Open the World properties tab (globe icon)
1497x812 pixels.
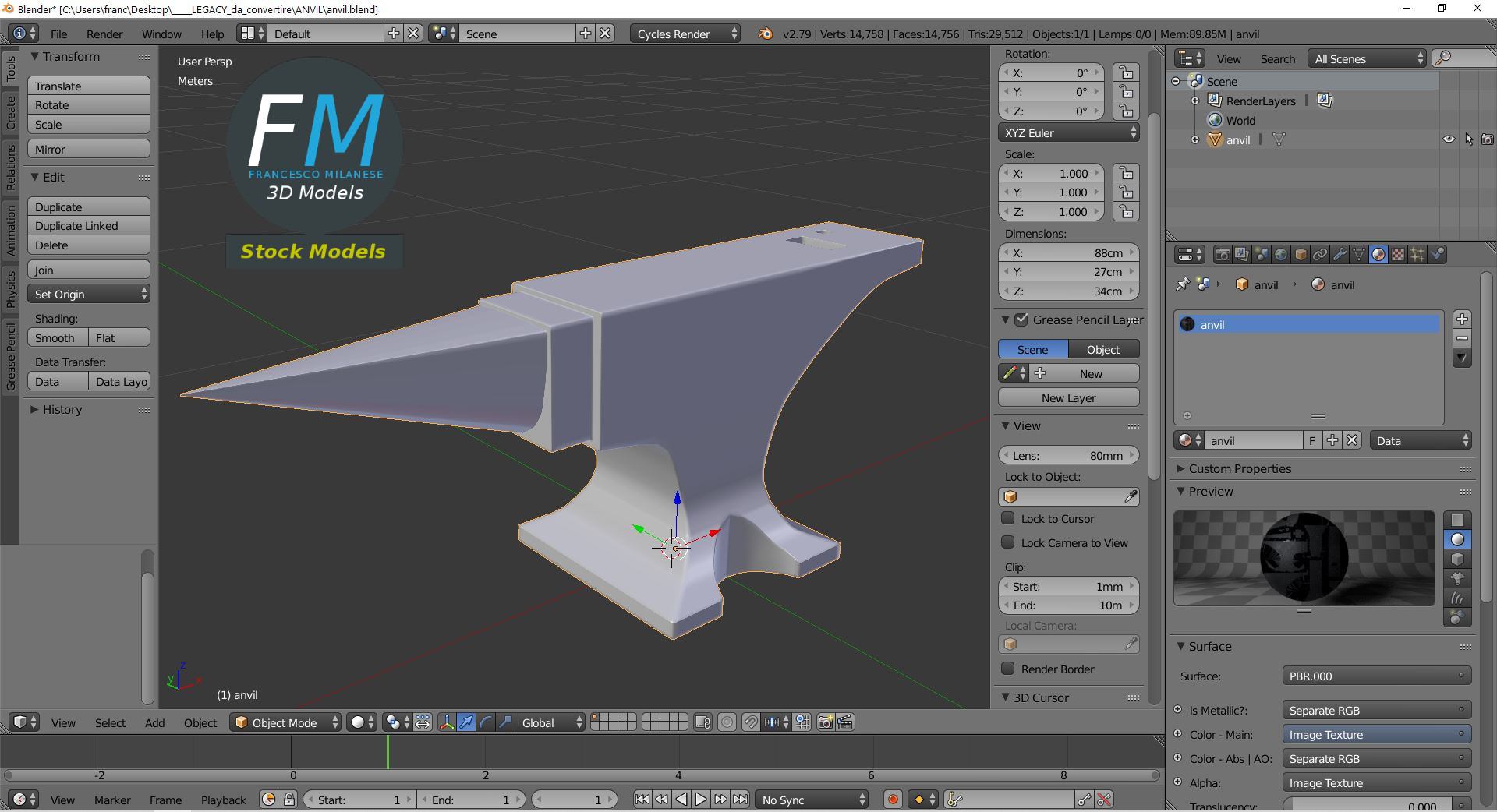pyautogui.click(x=1281, y=255)
